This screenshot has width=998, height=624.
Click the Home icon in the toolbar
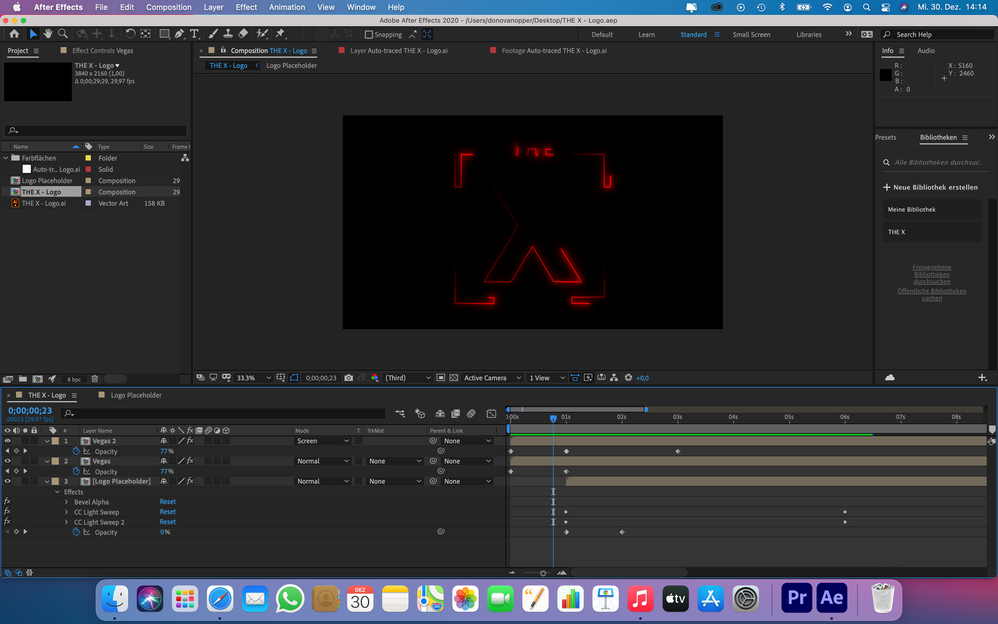pyautogui.click(x=14, y=34)
